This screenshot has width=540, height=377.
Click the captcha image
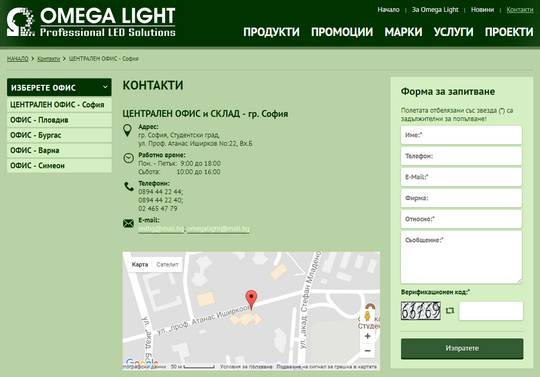tap(420, 311)
